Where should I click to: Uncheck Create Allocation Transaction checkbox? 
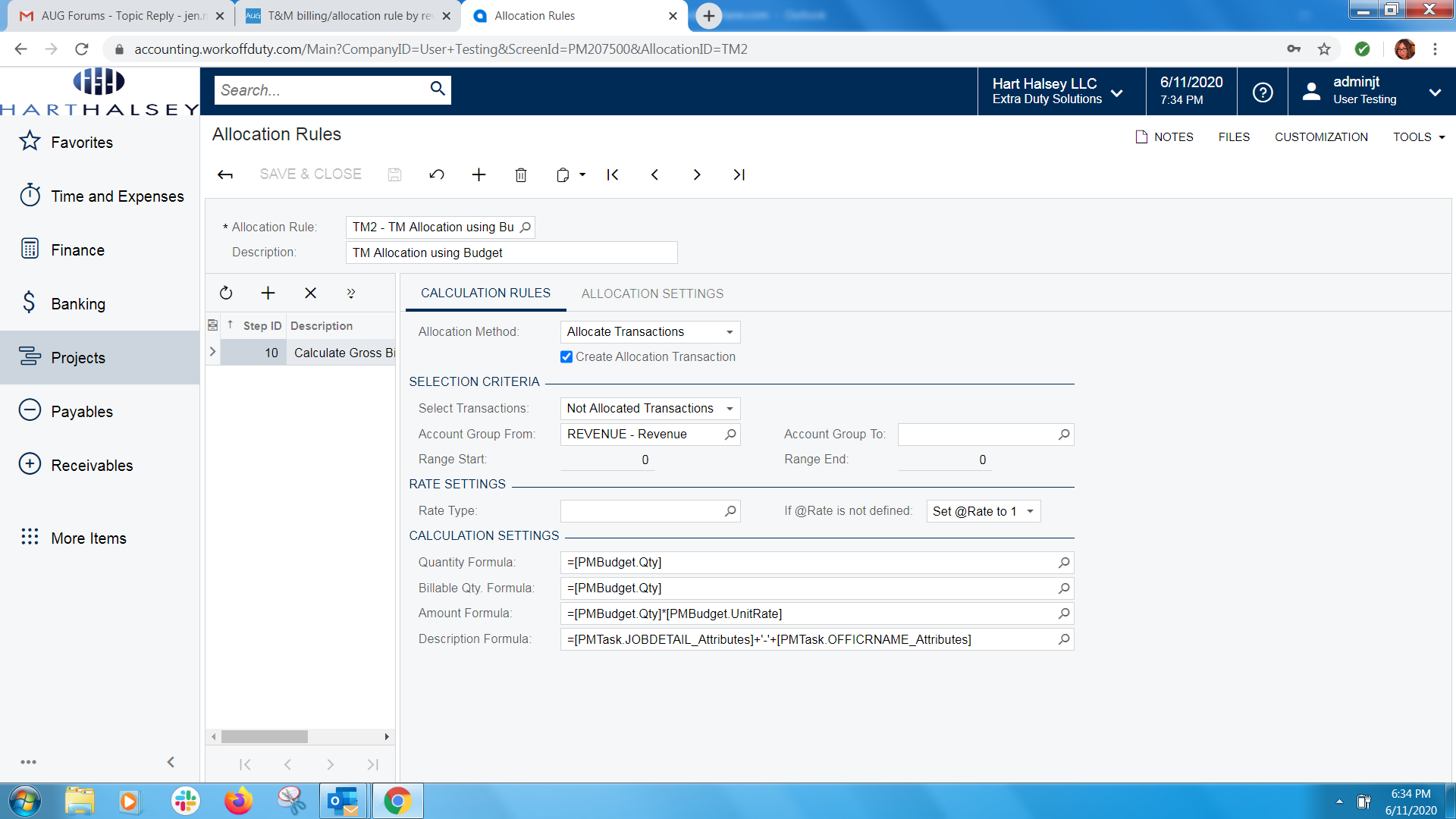click(566, 357)
